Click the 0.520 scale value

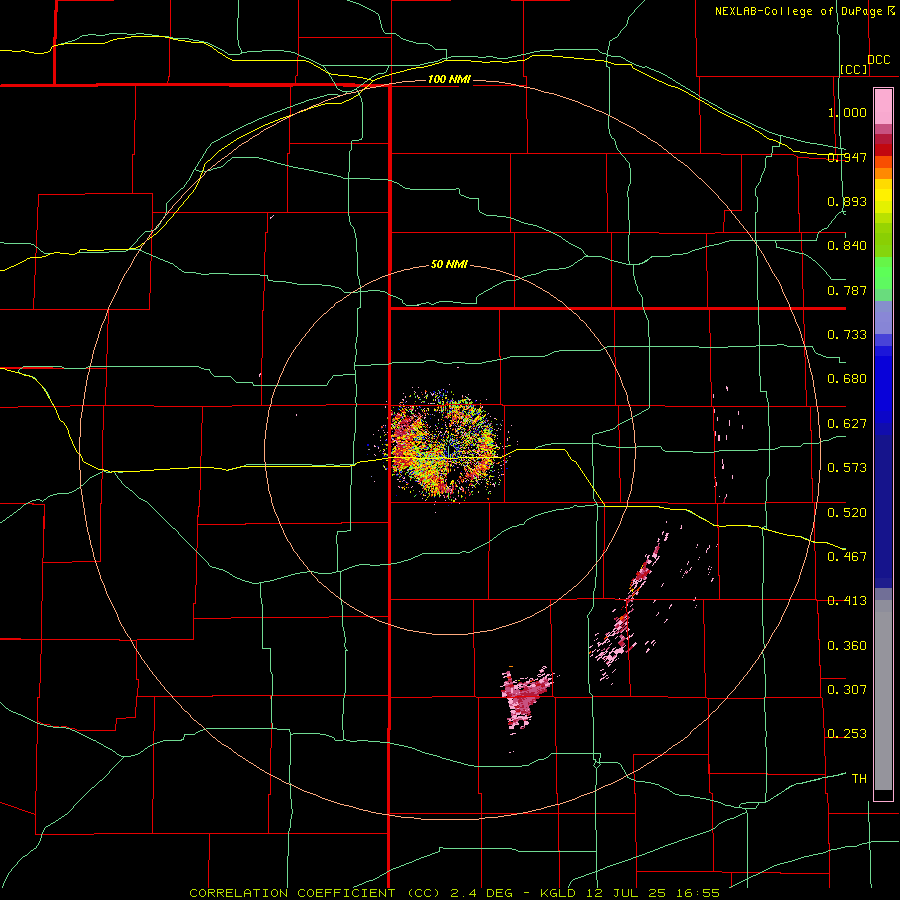click(x=847, y=513)
